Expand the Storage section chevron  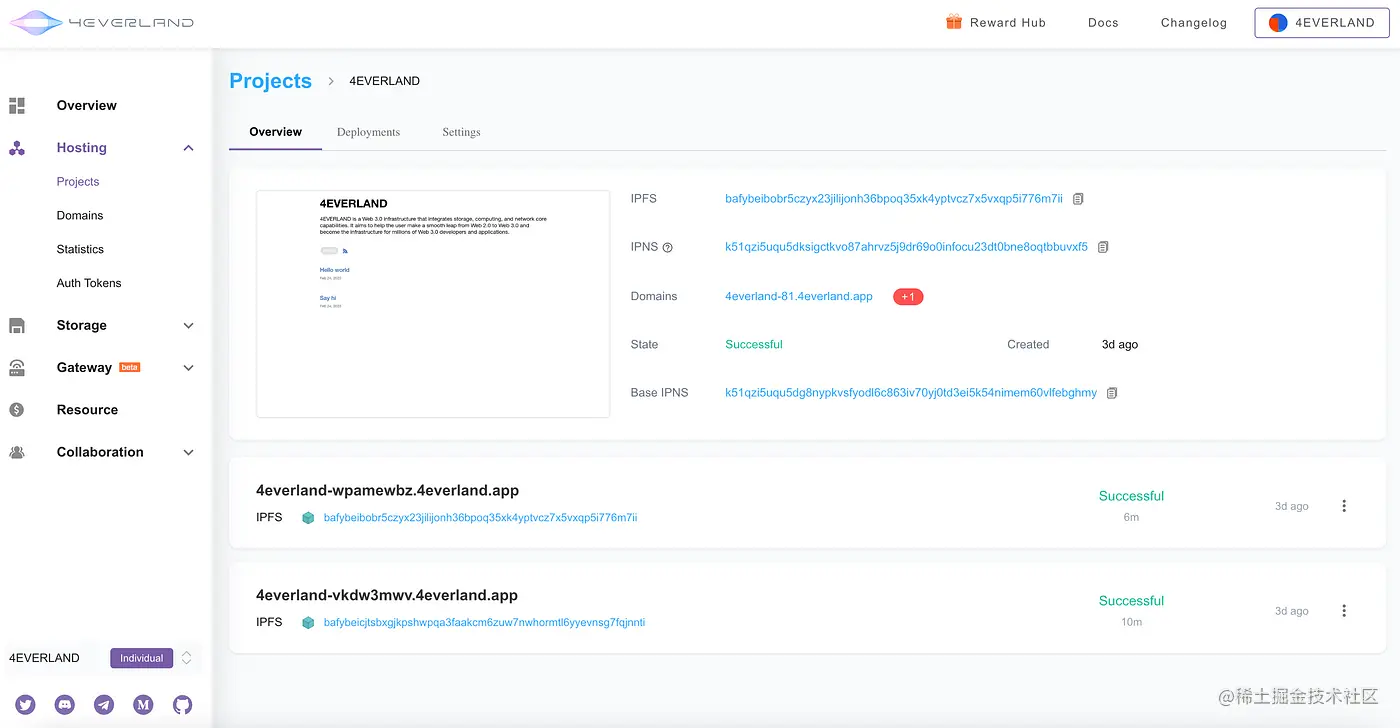pyautogui.click(x=188, y=326)
